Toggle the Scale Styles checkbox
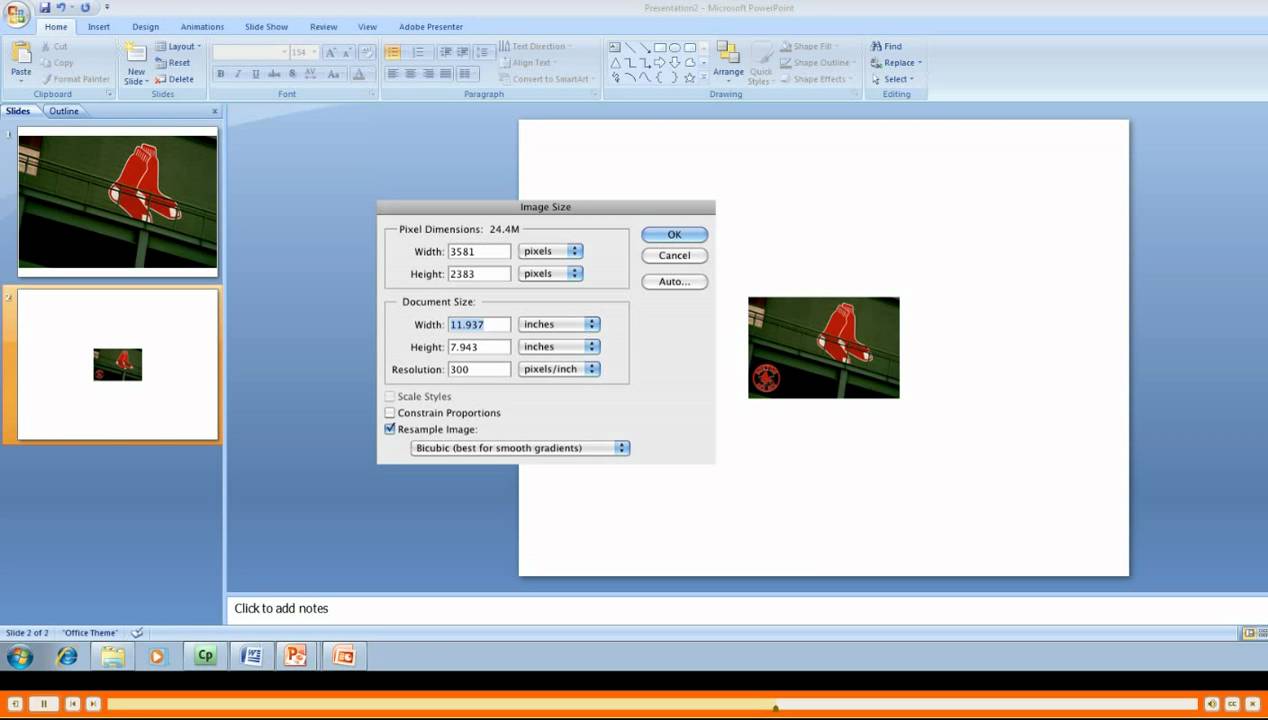1268x720 pixels. click(390, 396)
